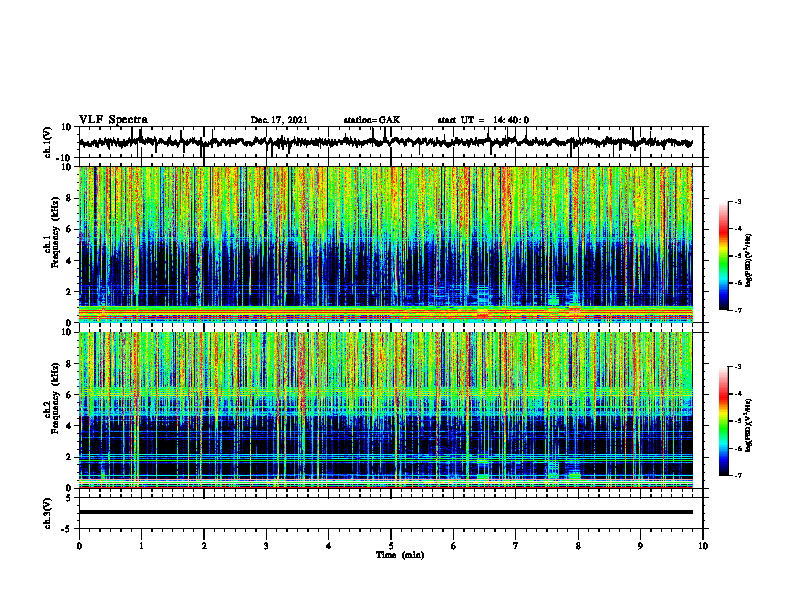The width and height of the screenshot is (792, 612).
Task: Click the "2" kHz tick on ch.1 spectrogram
Action: pos(70,292)
